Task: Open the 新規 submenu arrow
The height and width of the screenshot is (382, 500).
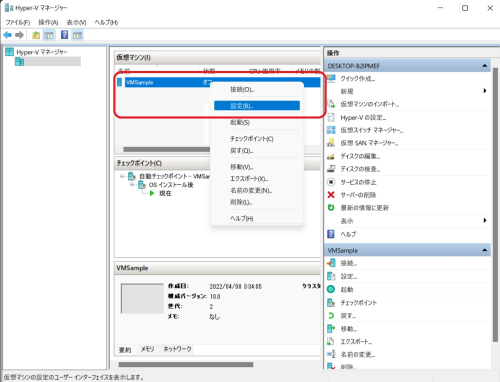Action: coord(485,91)
